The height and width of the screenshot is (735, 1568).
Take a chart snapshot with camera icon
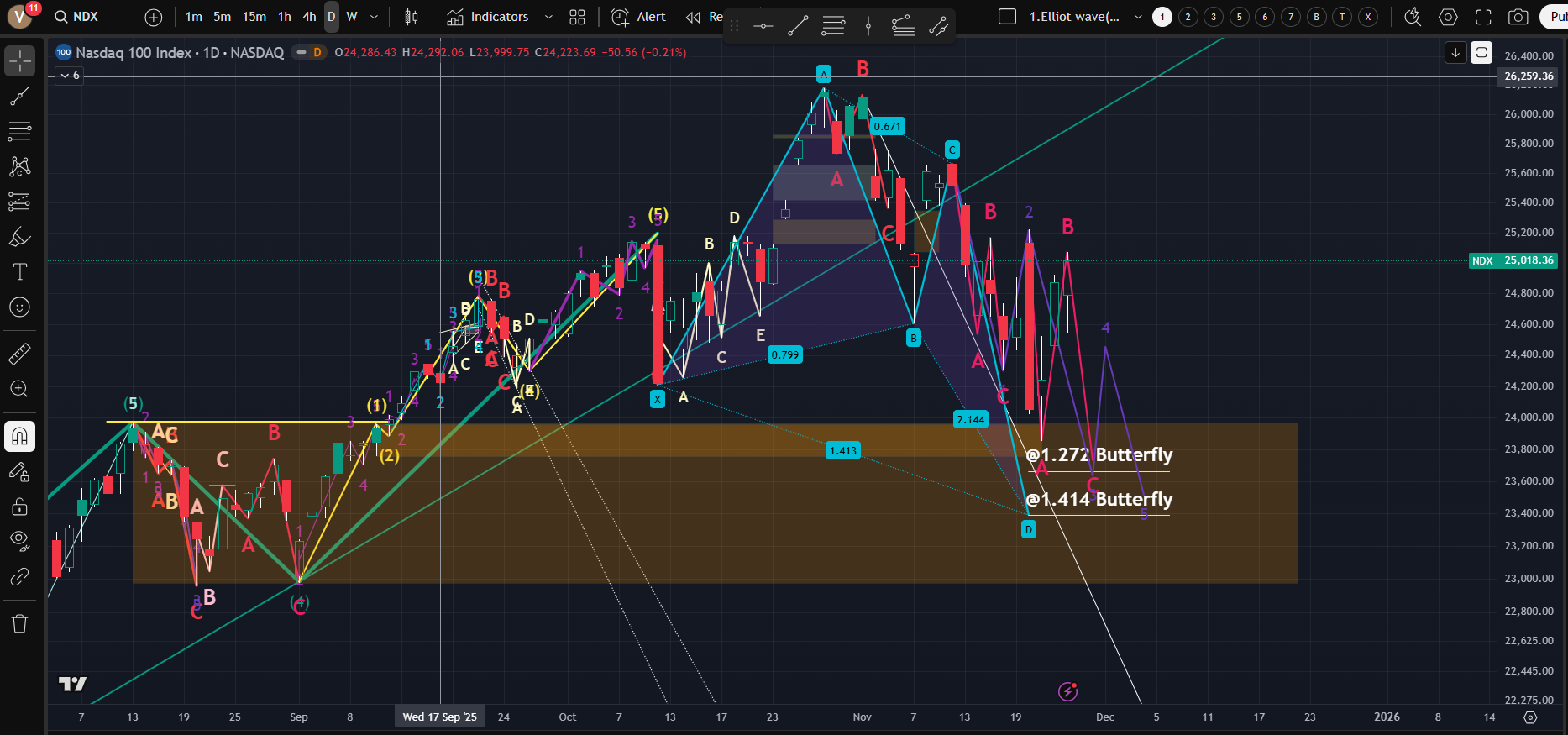tap(1518, 17)
